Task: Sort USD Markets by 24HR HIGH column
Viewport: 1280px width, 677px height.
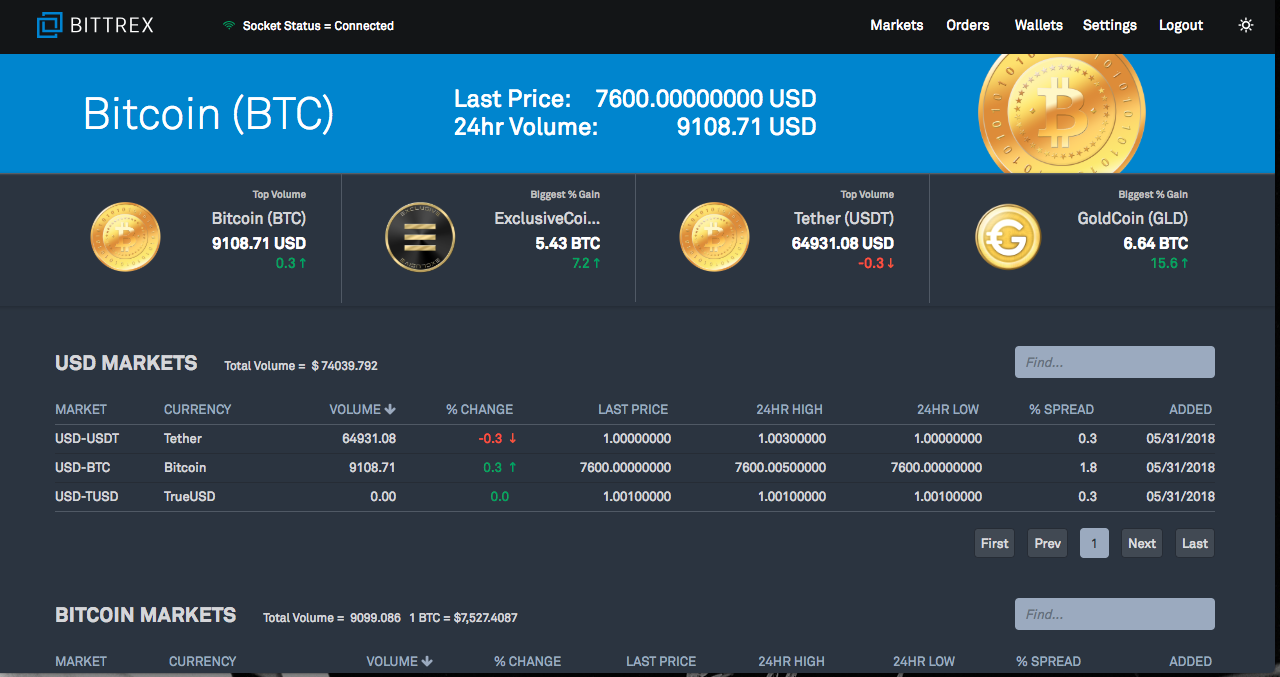Action: coord(791,409)
